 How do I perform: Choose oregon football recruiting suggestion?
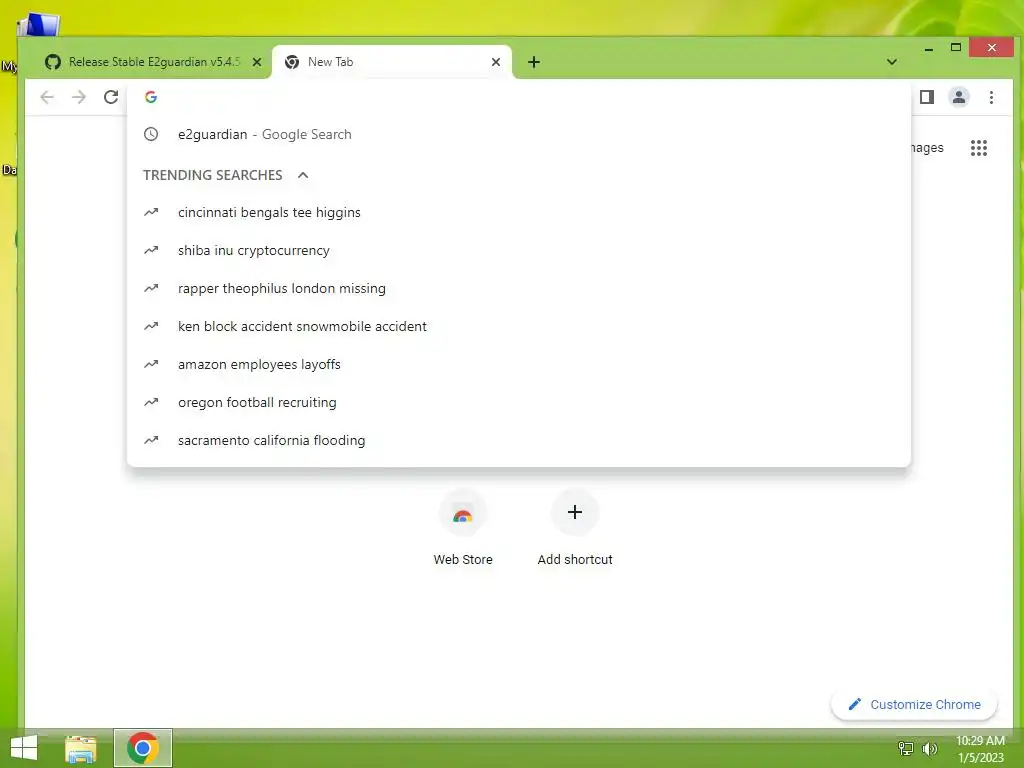519,402
